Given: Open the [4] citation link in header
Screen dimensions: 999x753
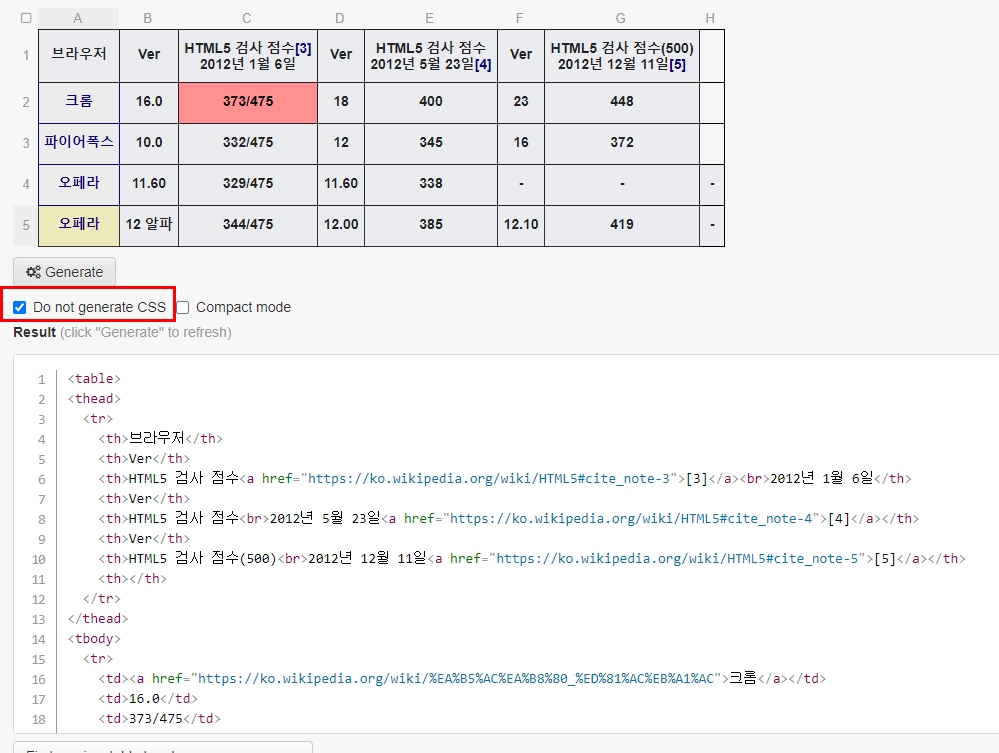Looking at the screenshot, I should 483,64.
